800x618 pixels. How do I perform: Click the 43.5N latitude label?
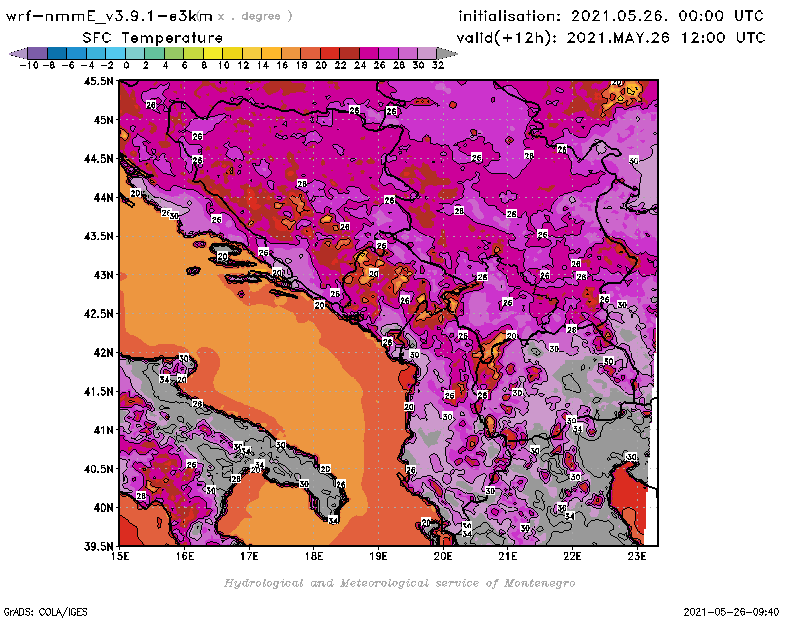pos(98,236)
